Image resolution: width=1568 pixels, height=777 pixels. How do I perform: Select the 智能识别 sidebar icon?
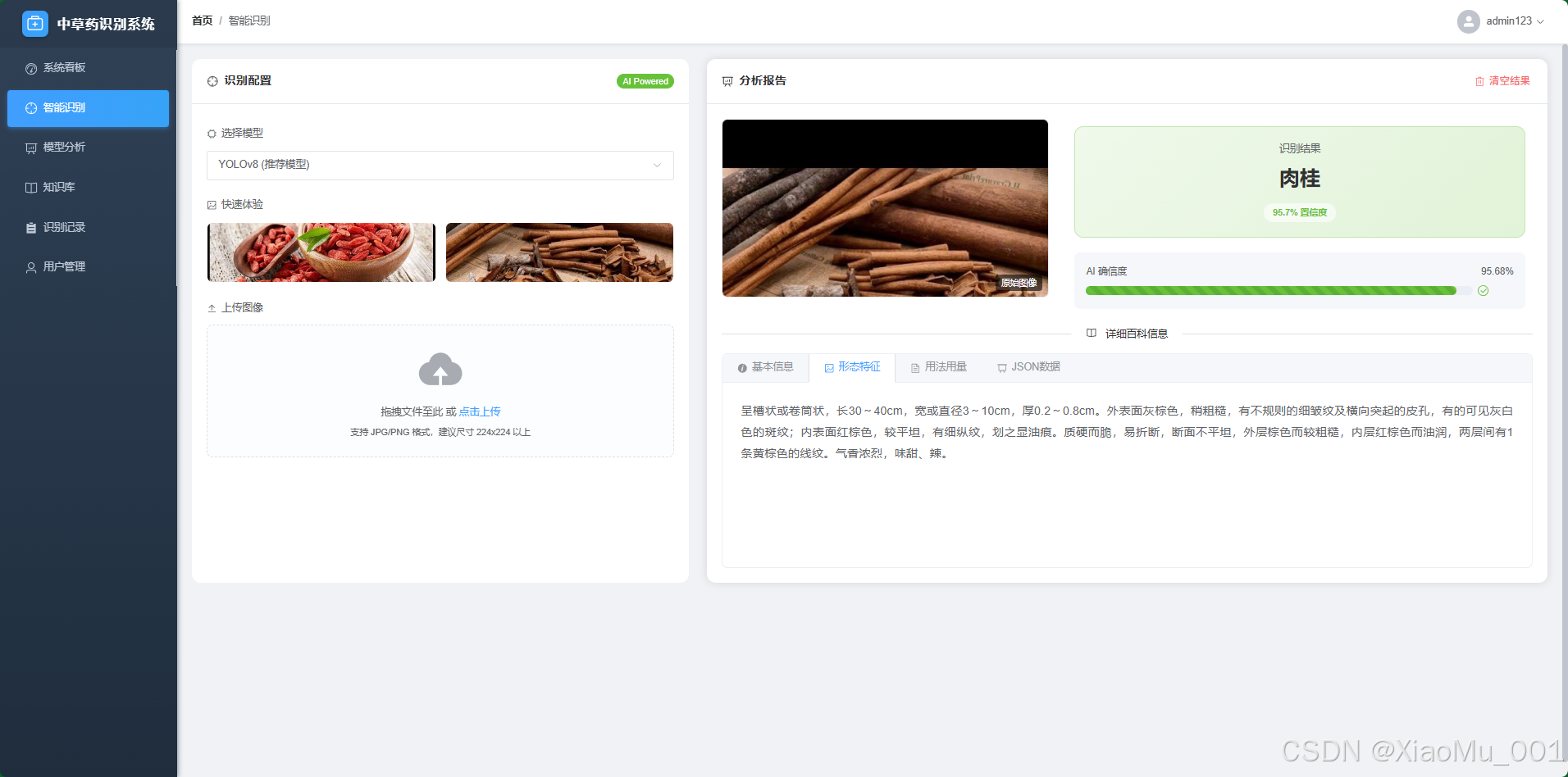[31, 107]
